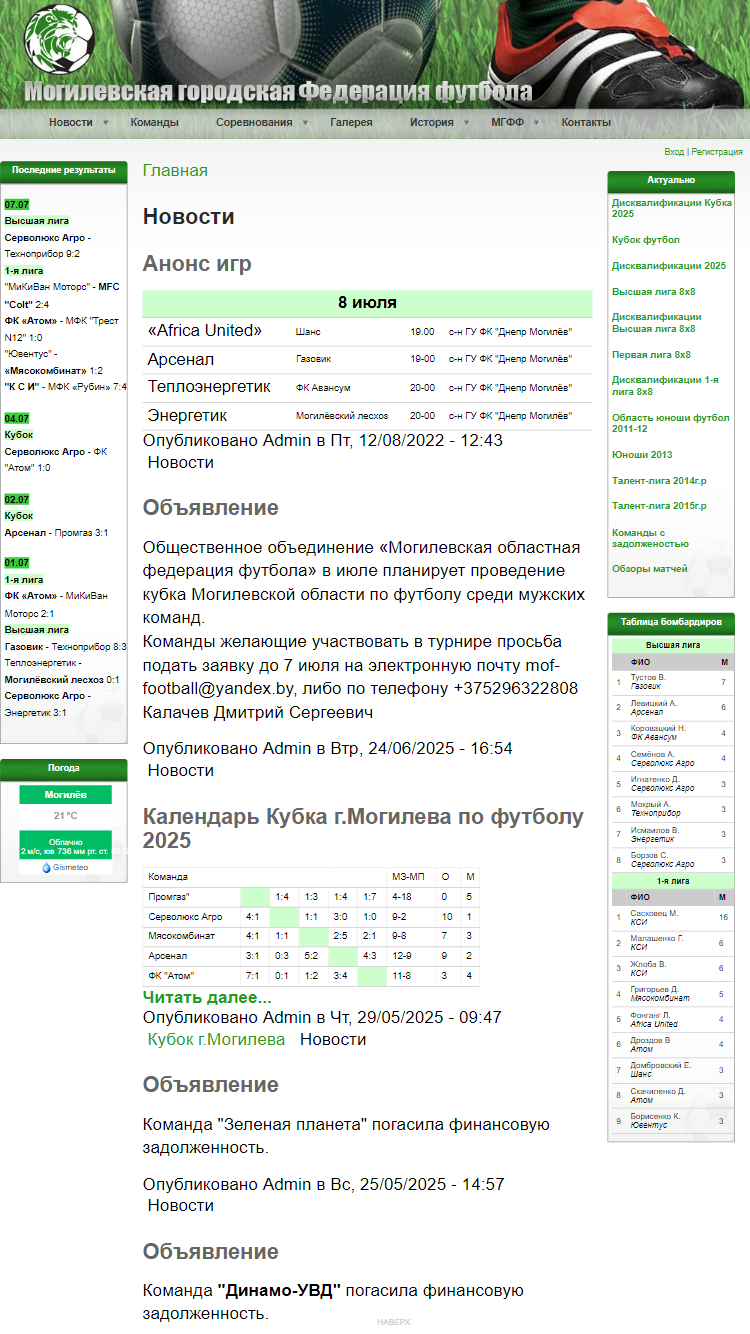
Task: Open Юноши 2013 link
Action: click(642, 455)
